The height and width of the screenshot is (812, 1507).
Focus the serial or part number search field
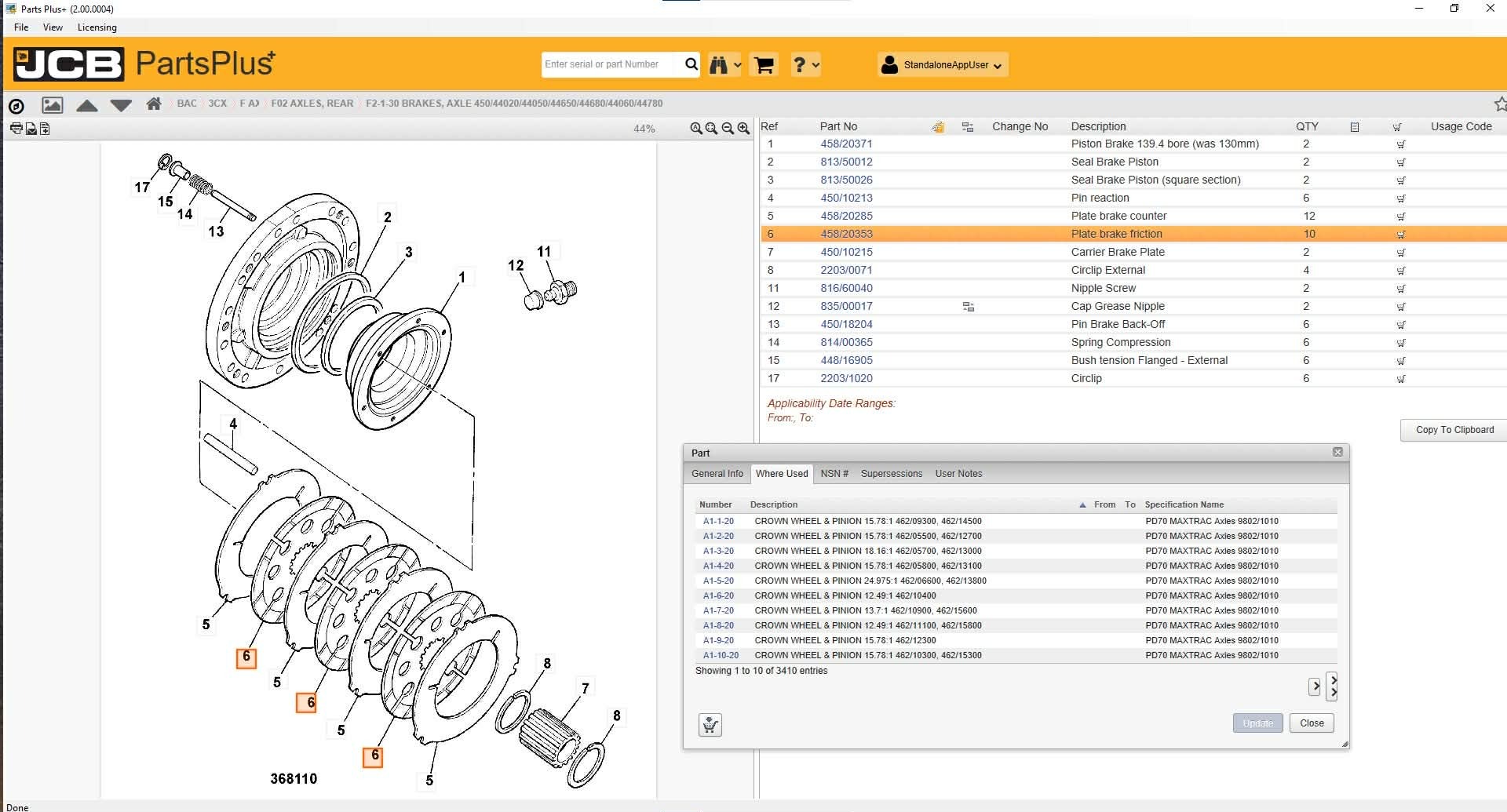(x=611, y=64)
